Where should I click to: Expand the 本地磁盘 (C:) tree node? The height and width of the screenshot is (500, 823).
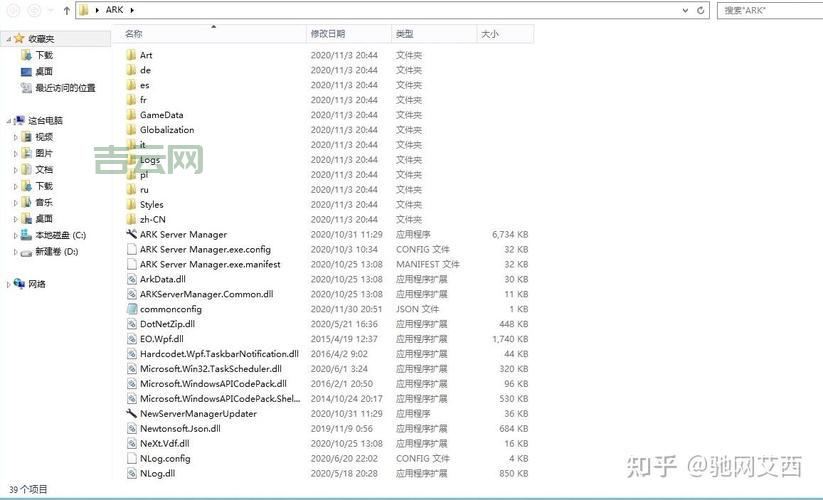point(16,236)
